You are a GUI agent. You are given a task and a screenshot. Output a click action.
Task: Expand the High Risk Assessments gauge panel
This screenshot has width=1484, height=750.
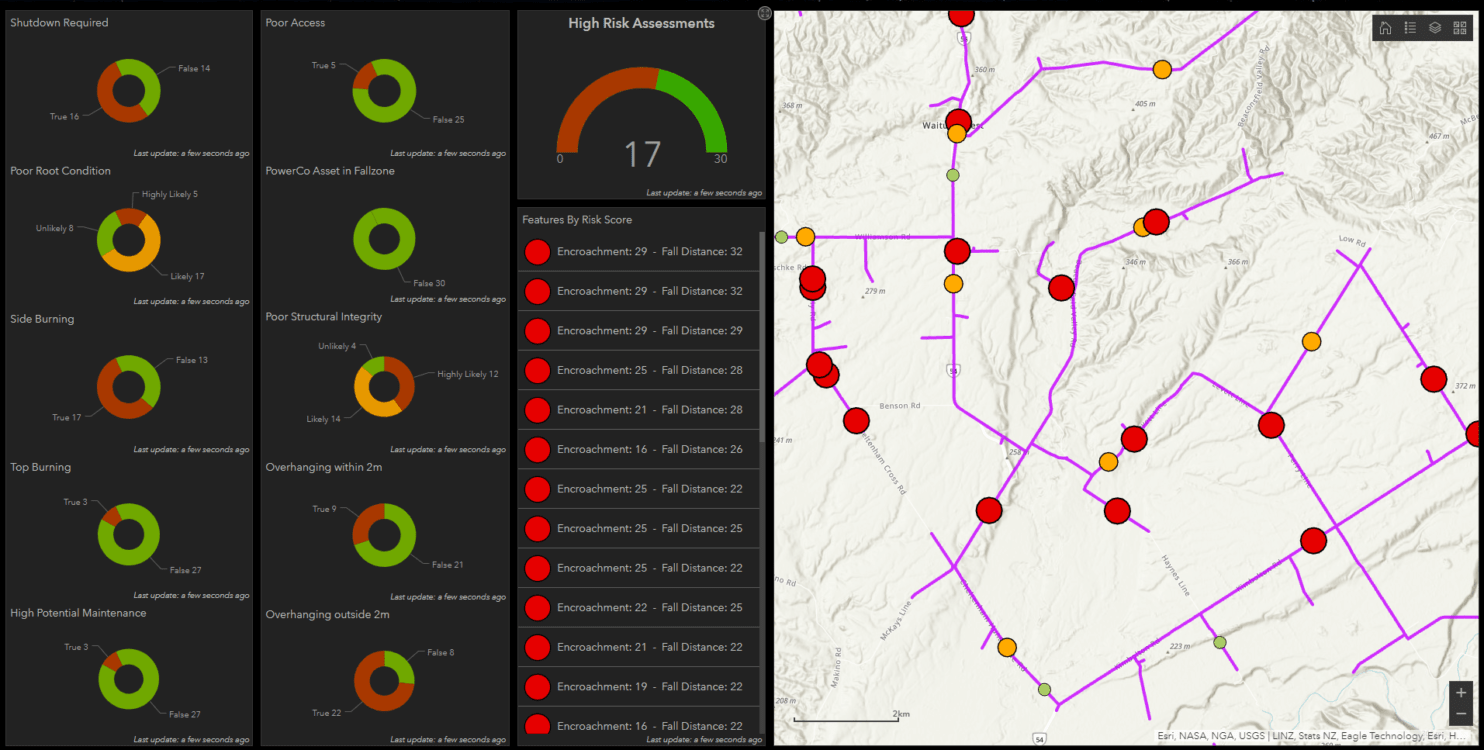pos(764,13)
